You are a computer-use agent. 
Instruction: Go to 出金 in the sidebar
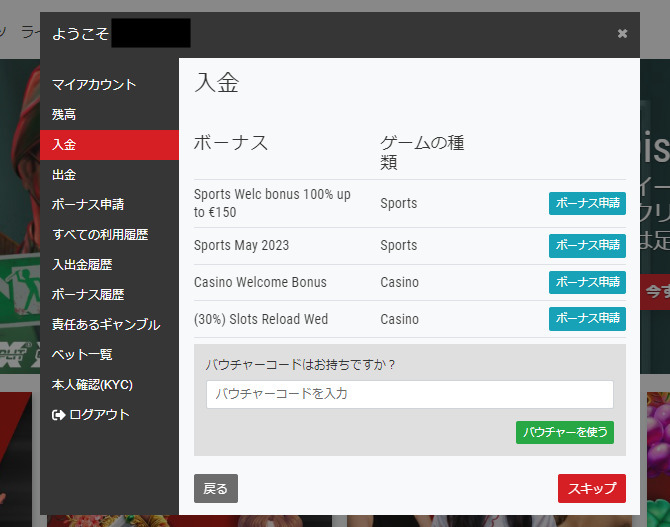tap(64, 175)
